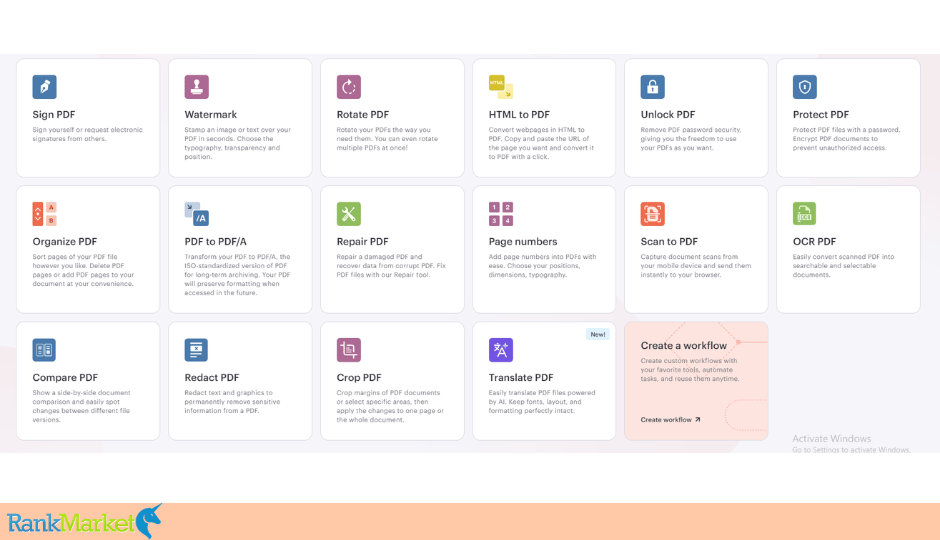This screenshot has height=540, width=940.
Task: Click Translate PDF title text
Action: tap(521, 378)
